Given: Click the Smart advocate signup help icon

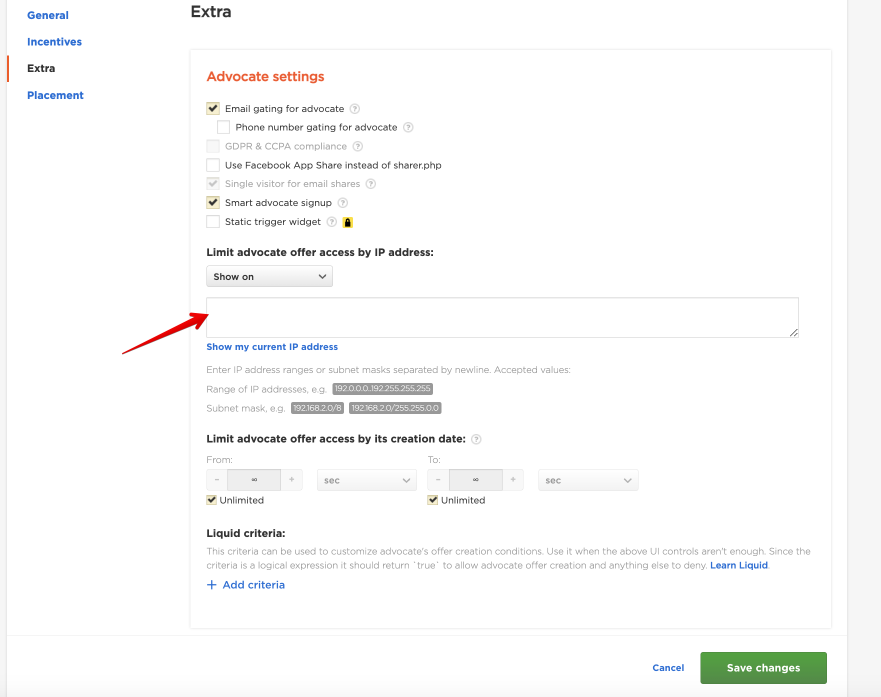Looking at the screenshot, I should click(343, 201).
